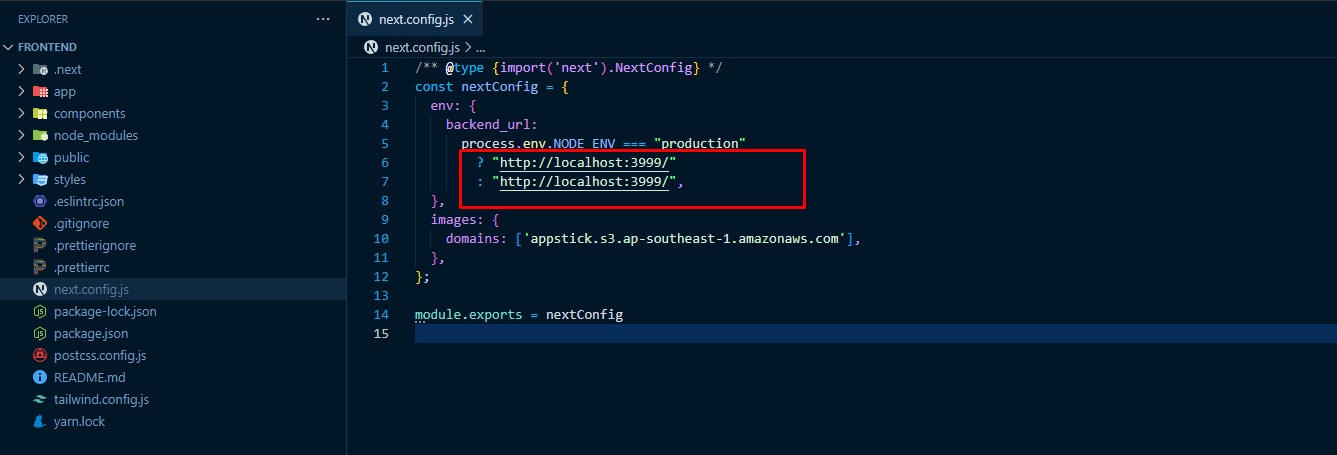Click the Tailwind icon beside tailwind.config.js
The image size is (1337, 455).
point(40,399)
